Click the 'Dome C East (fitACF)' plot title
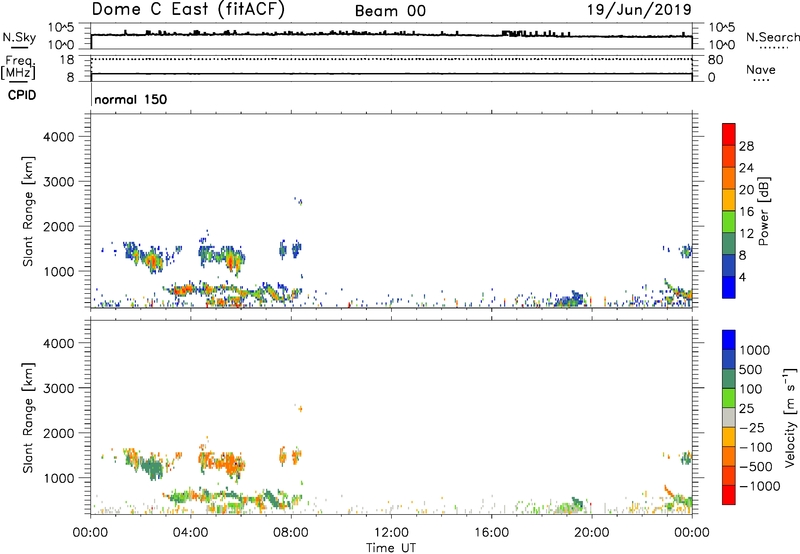Screen dimensions: 800x554 coord(188,10)
